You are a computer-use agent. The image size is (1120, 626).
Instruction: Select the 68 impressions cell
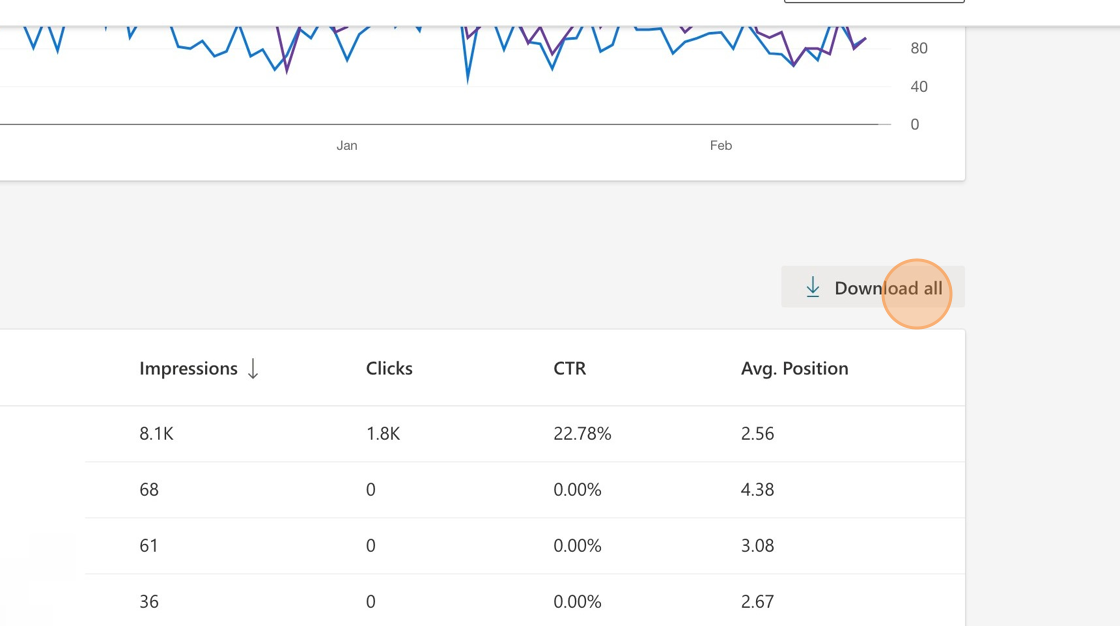point(149,490)
